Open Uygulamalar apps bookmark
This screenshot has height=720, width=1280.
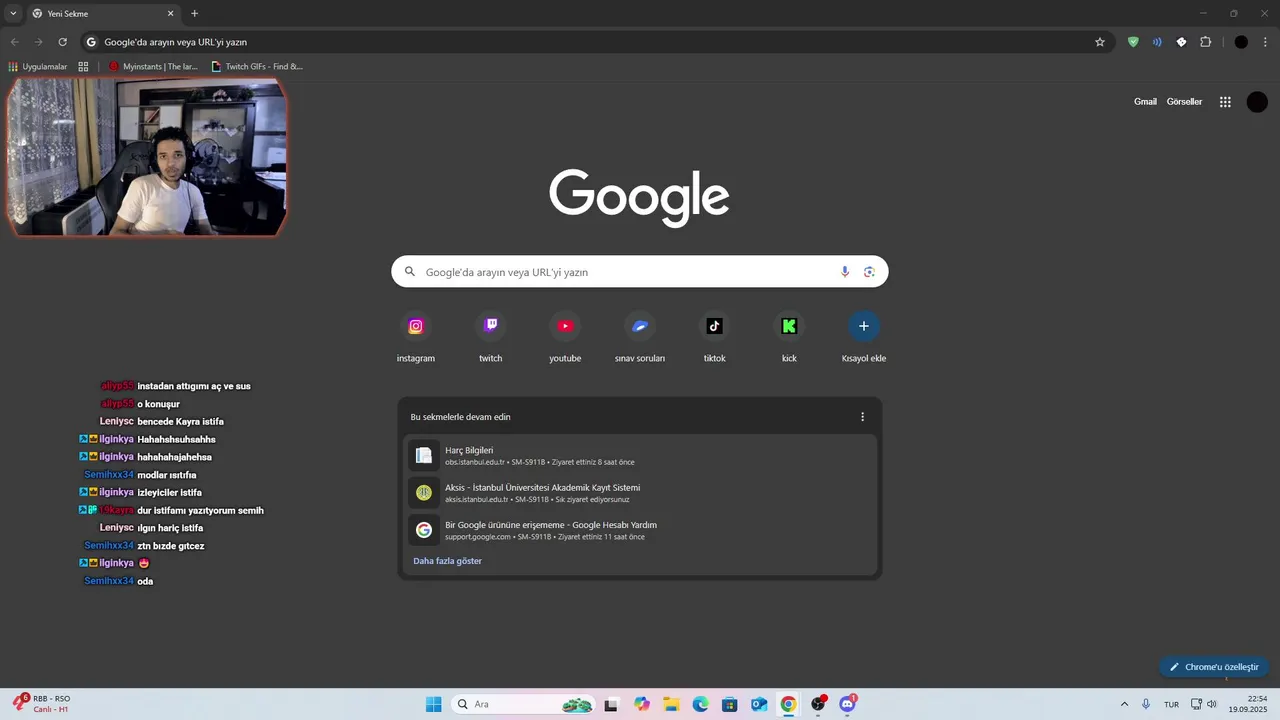tap(37, 67)
